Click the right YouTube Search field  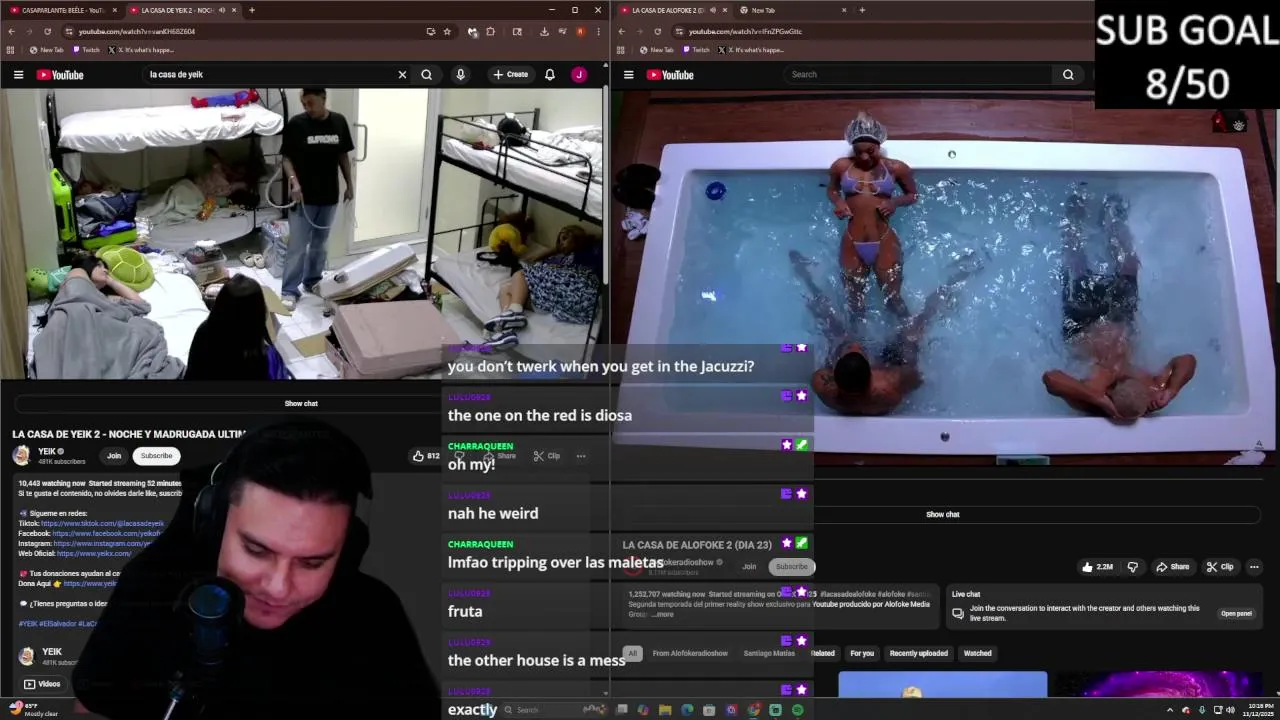point(920,75)
